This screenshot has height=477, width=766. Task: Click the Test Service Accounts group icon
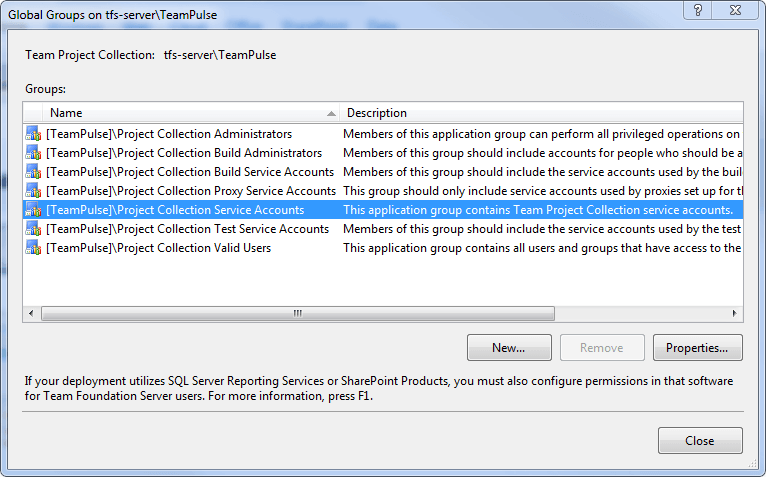click(33, 229)
